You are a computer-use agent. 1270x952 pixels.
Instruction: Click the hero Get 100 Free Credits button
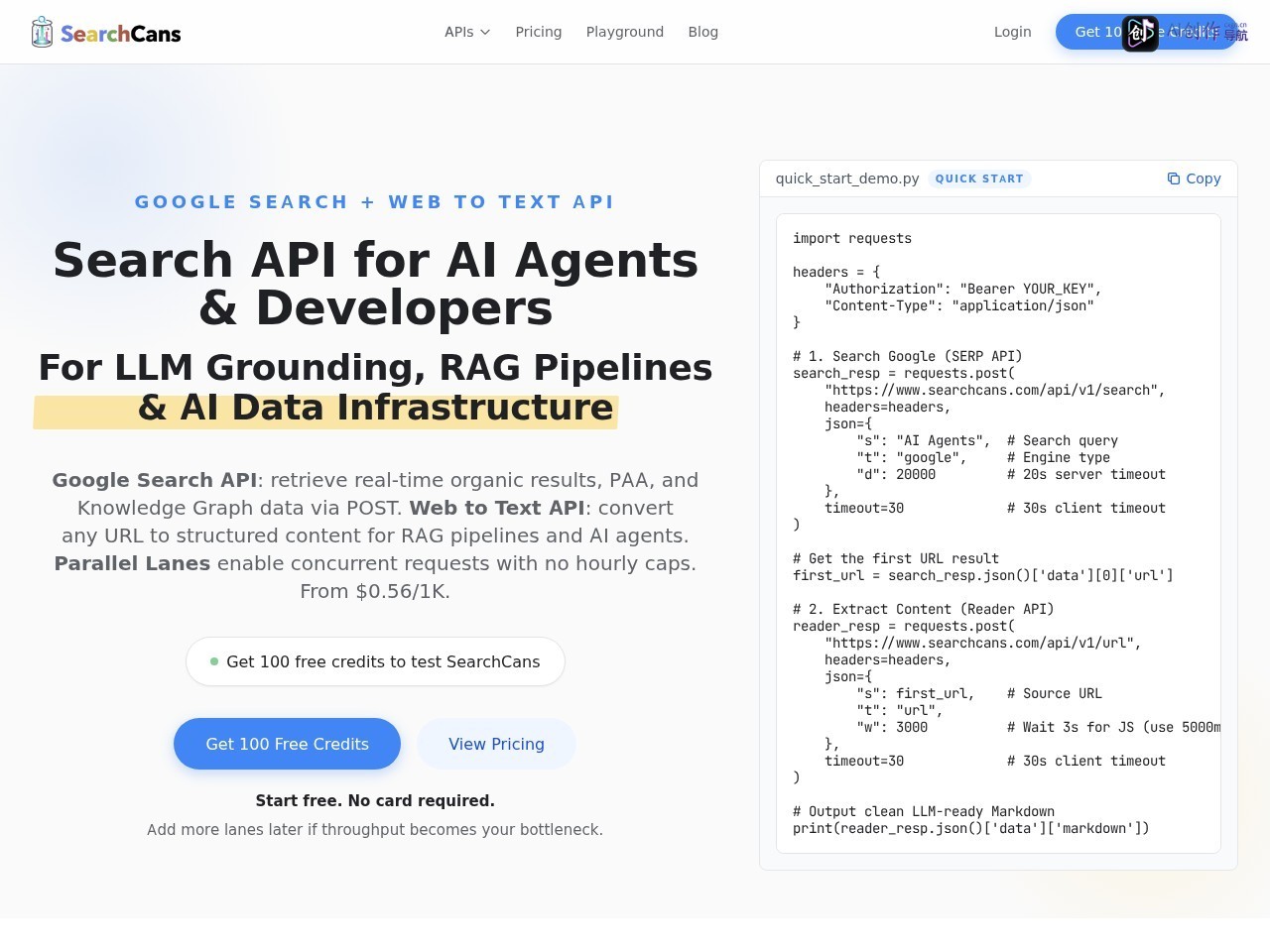pos(287,744)
